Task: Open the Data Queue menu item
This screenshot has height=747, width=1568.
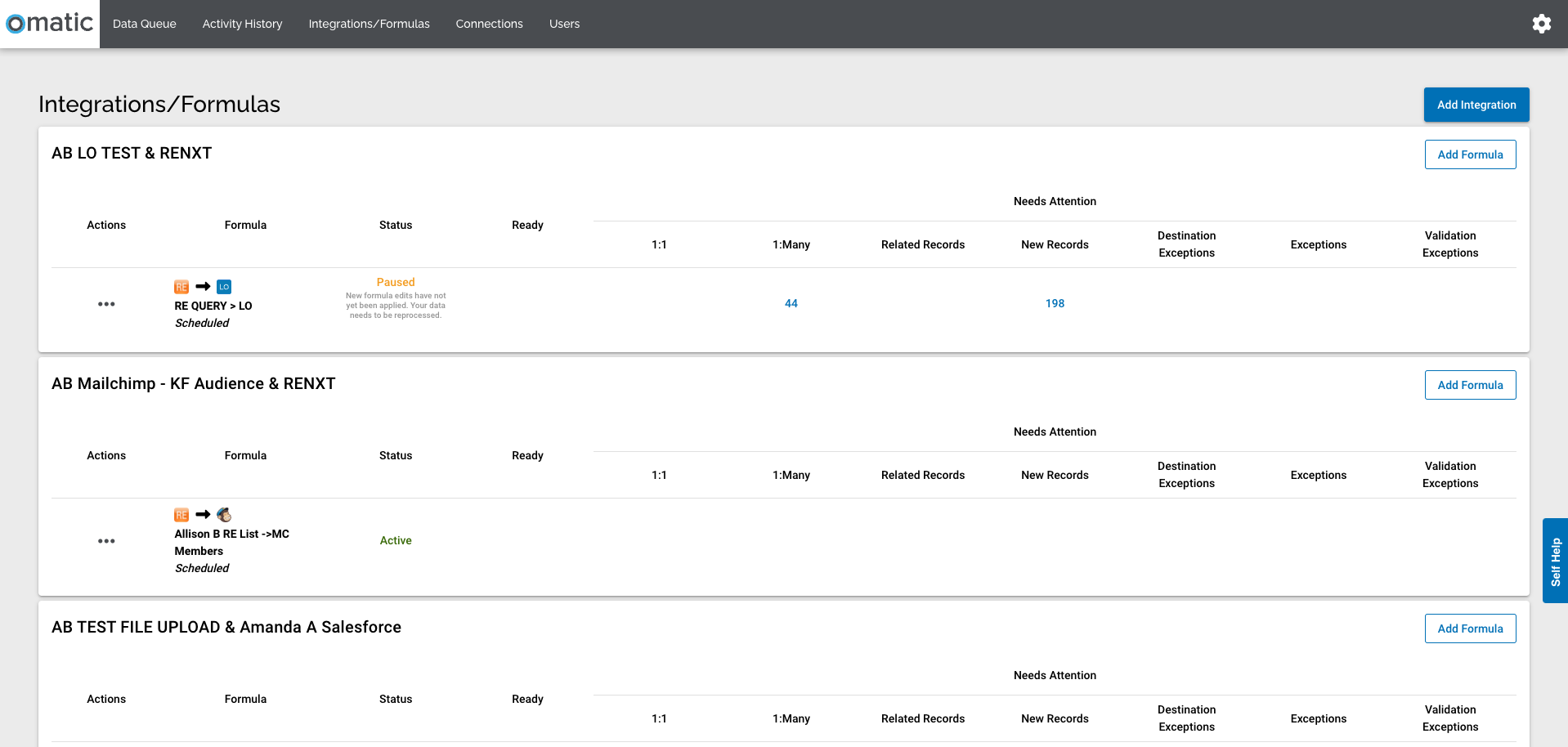Action: click(144, 24)
